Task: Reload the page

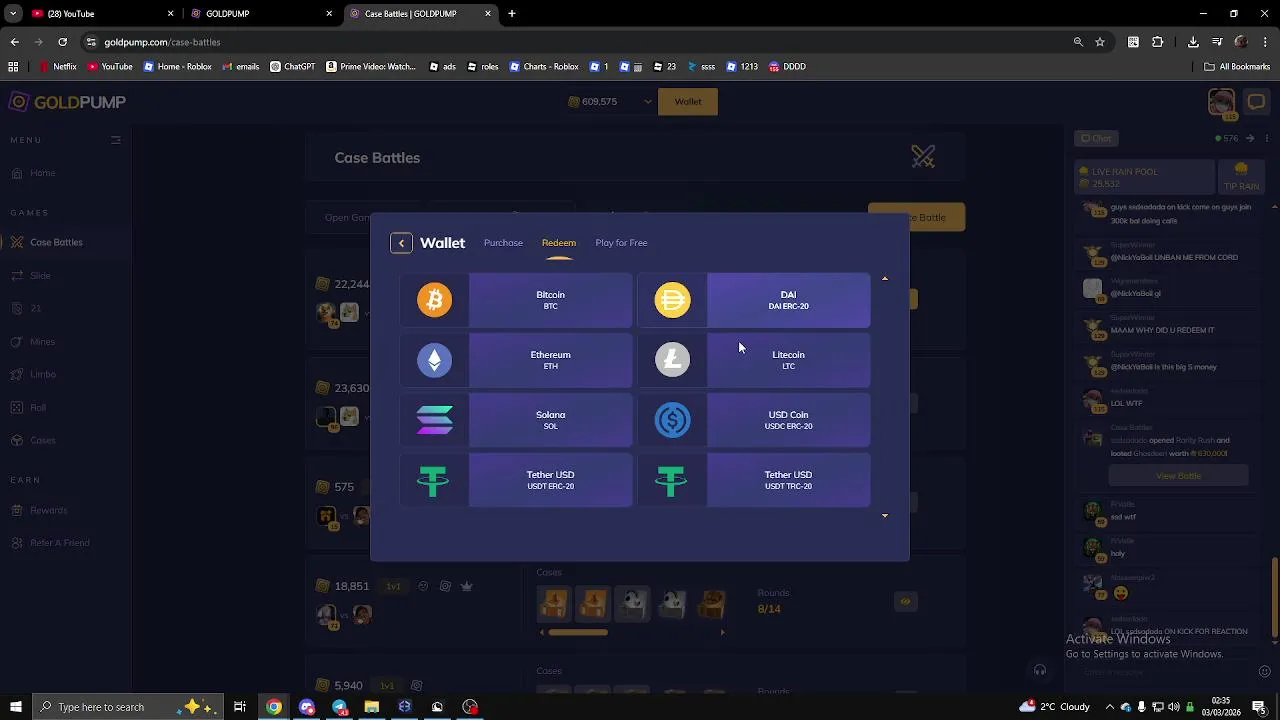Action: (62, 42)
